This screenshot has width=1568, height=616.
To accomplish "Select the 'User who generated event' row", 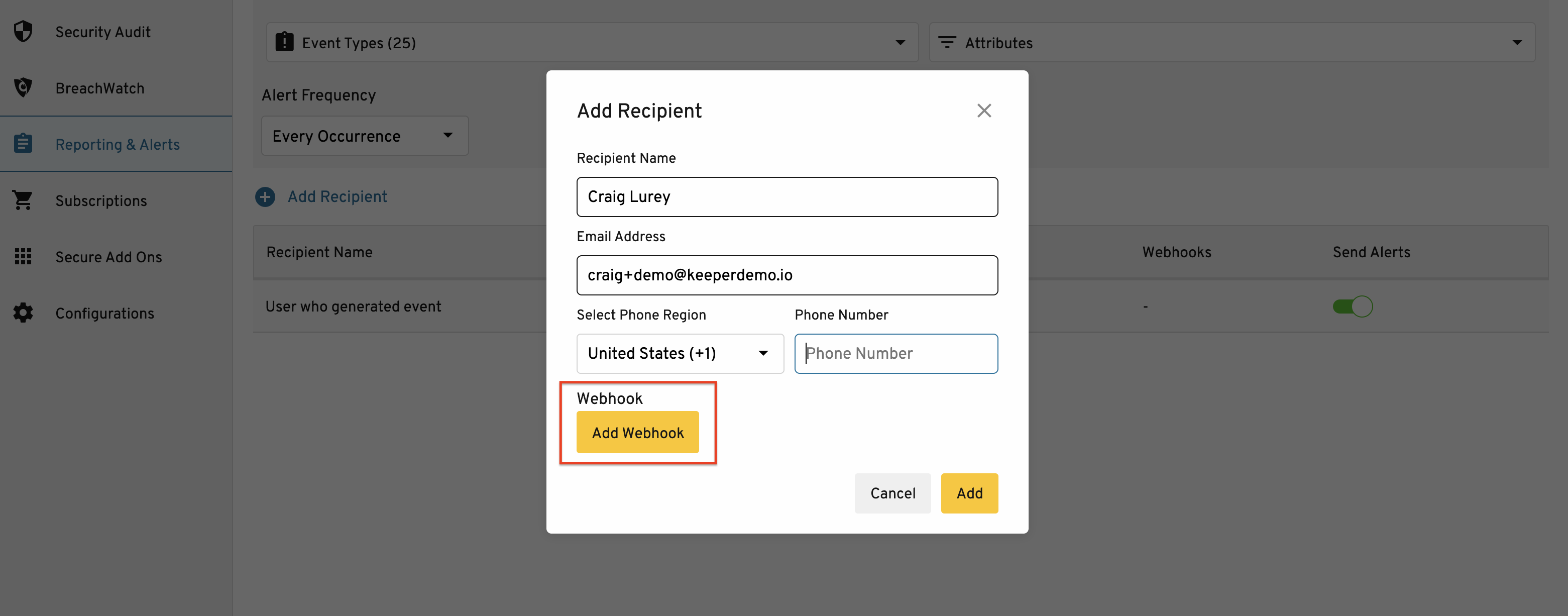I will pyautogui.click(x=901, y=306).
